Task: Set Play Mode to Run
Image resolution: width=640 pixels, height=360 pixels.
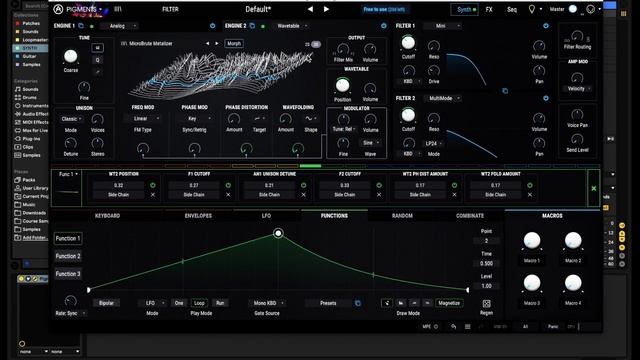Action: tap(220, 303)
